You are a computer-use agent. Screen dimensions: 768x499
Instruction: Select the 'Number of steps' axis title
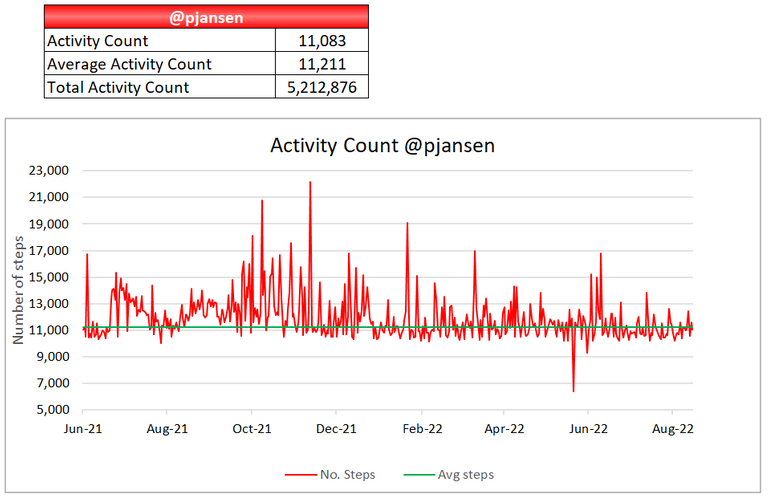point(18,290)
